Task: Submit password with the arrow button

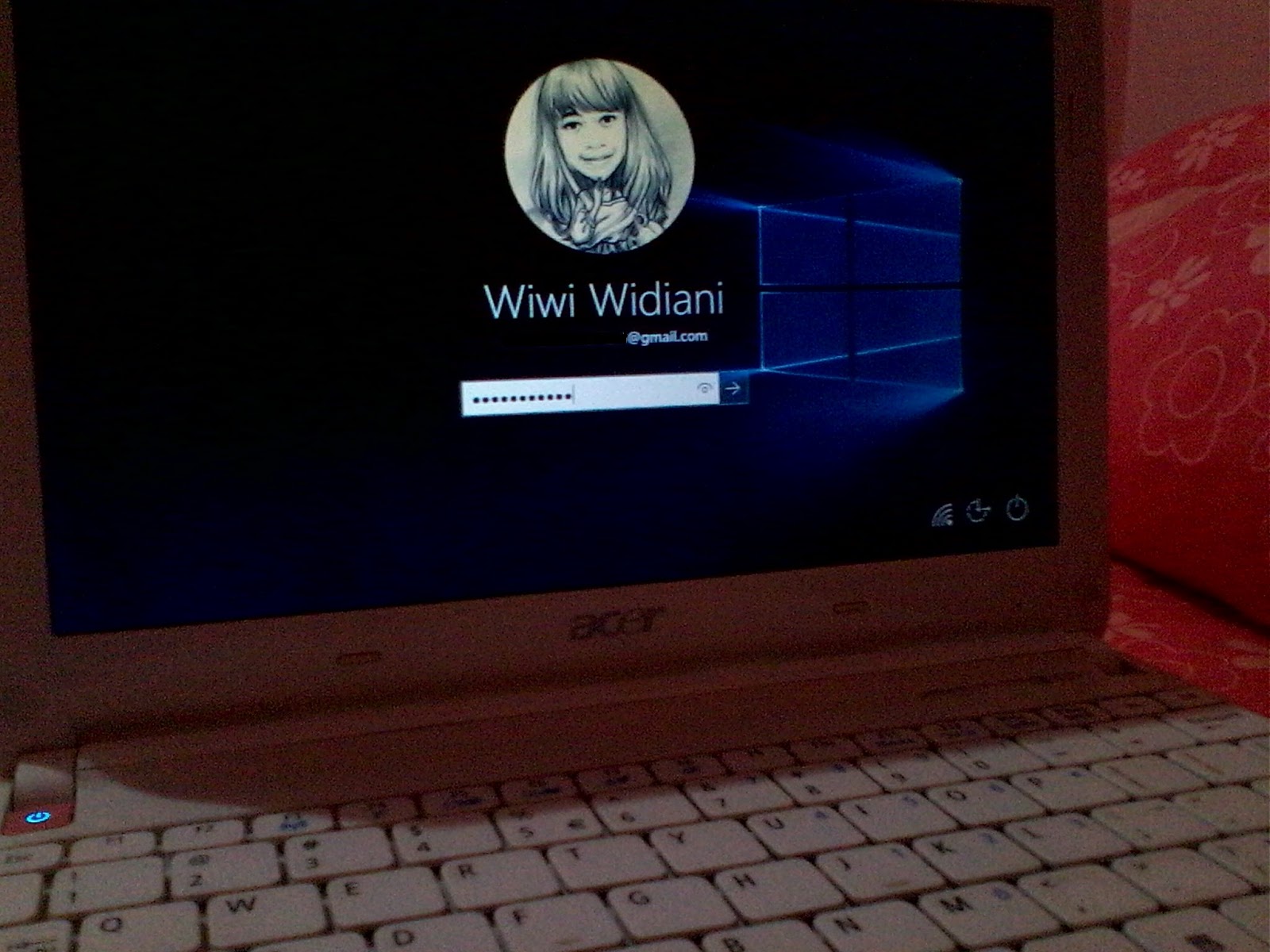Action: tap(733, 388)
